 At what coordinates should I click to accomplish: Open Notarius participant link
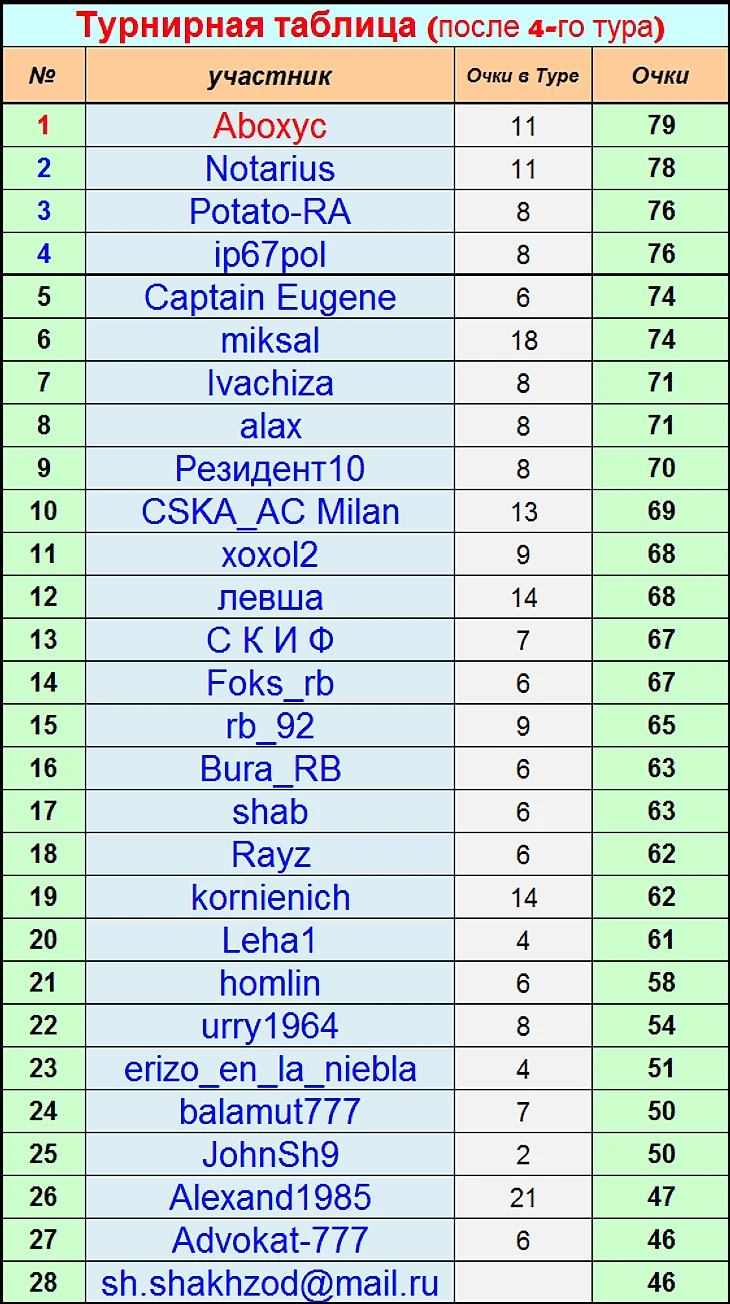(270, 169)
